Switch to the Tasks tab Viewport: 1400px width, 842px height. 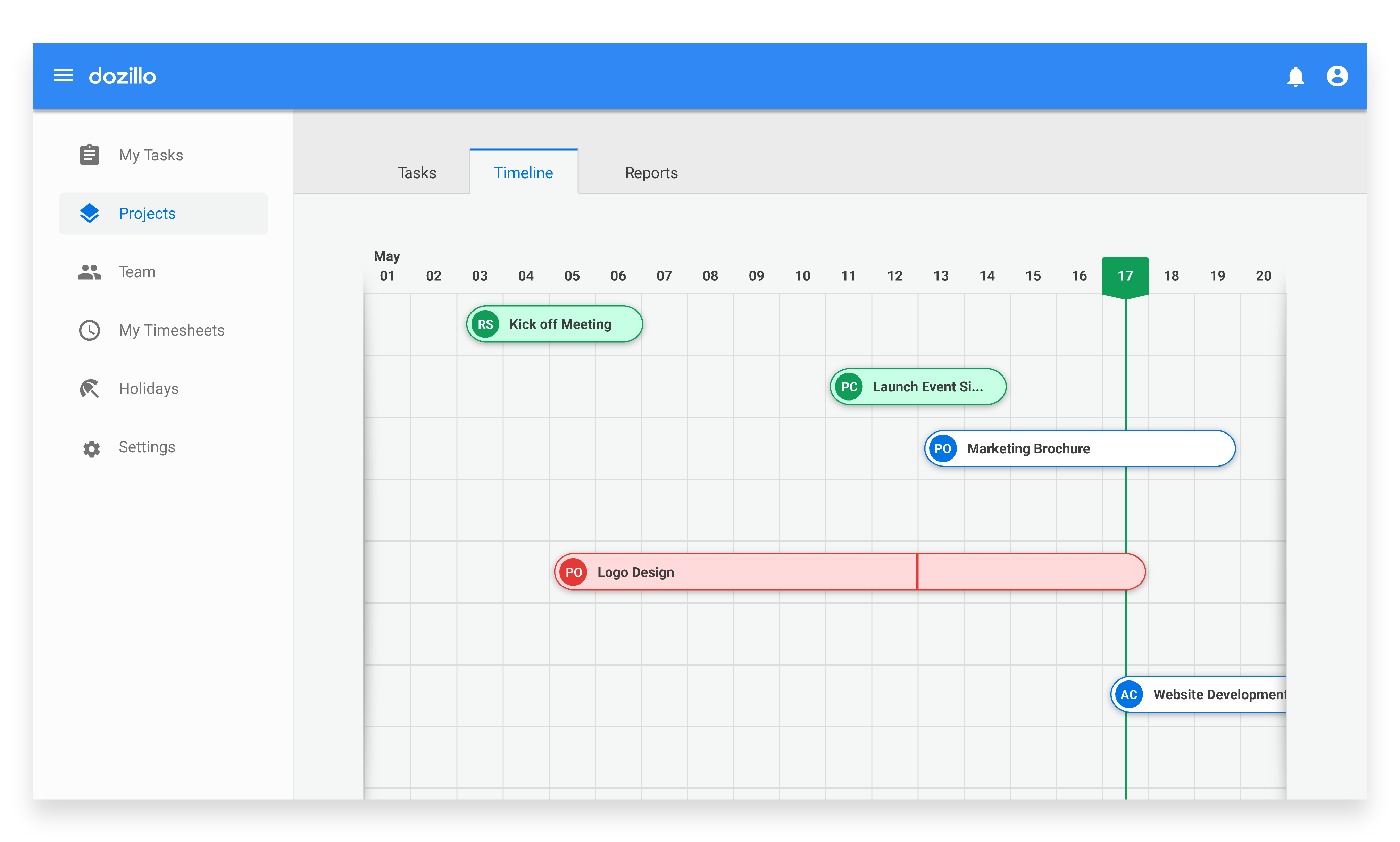pyautogui.click(x=417, y=173)
